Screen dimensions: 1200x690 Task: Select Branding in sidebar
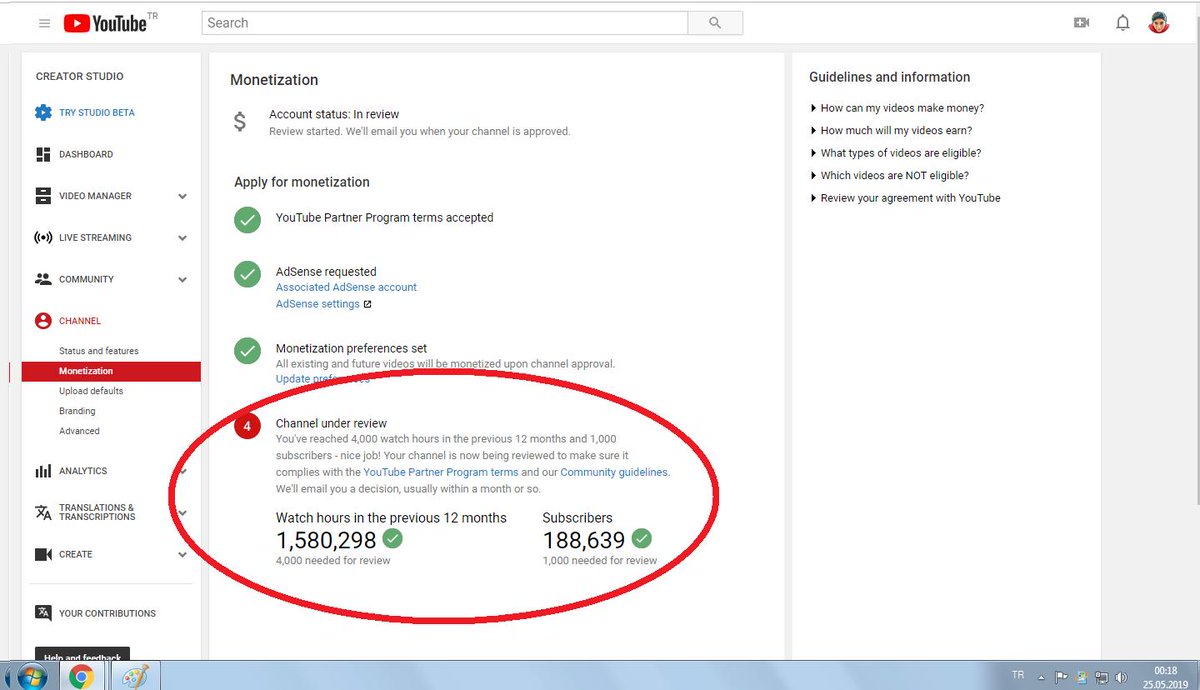coord(77,411)
